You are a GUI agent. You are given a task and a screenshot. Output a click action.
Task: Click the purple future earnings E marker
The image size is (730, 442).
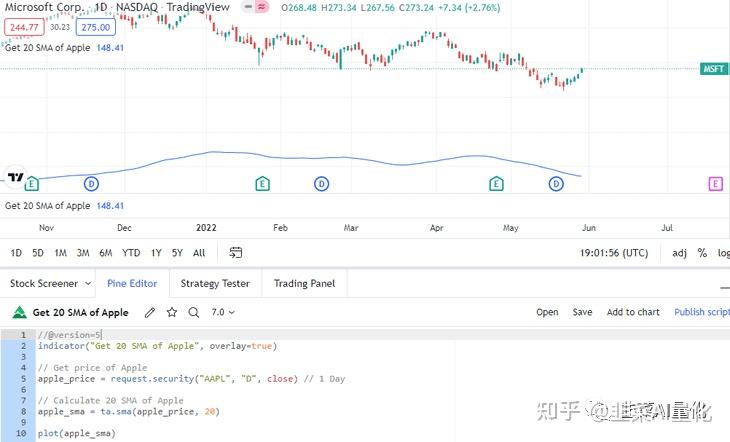click(716, 184)
